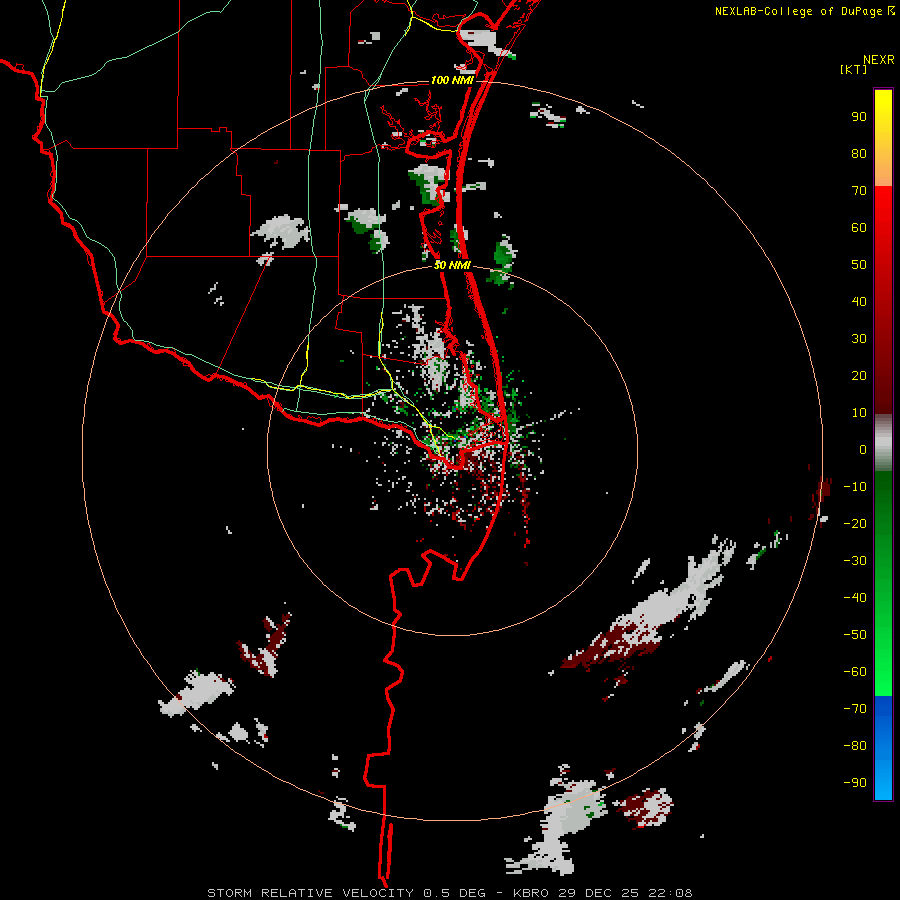The height and width of the screenshot is (900, 900).
Task: Click the -40 value on the velocity scale
Action: click(x=855, y=598)
